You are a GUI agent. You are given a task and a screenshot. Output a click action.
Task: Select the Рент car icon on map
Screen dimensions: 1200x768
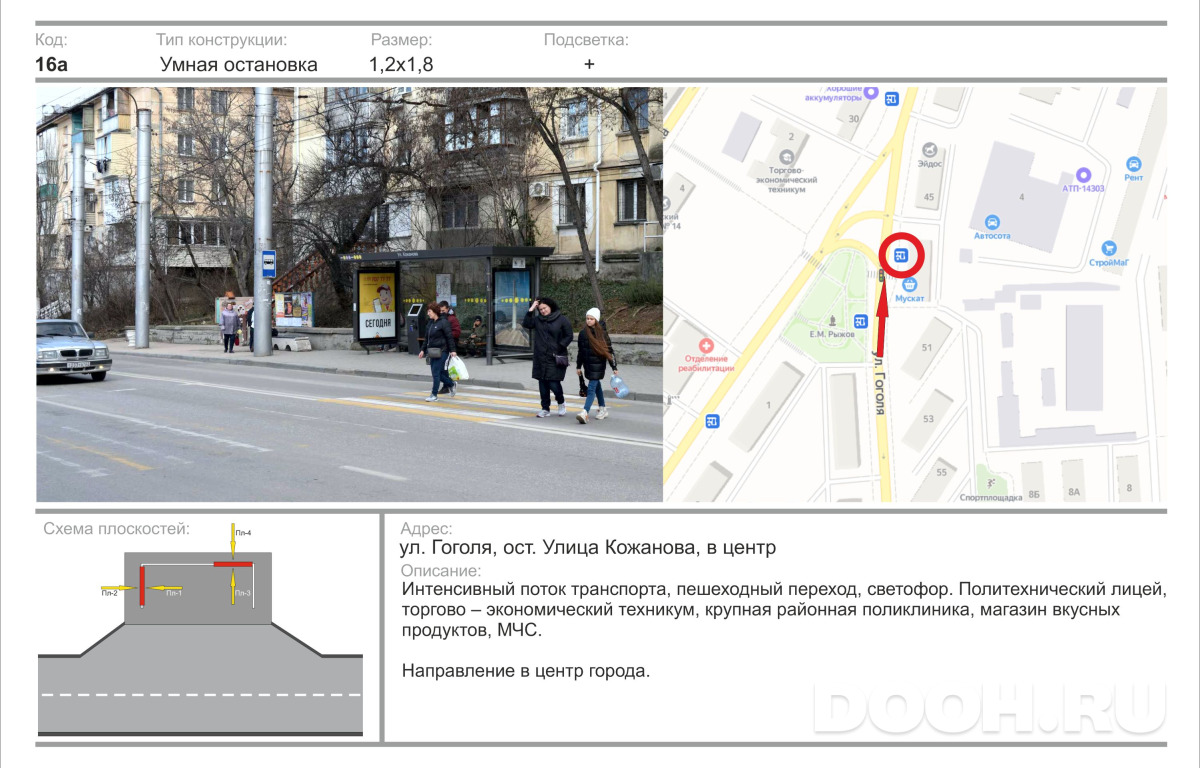pyautogui.click(x=1133, y=163)
